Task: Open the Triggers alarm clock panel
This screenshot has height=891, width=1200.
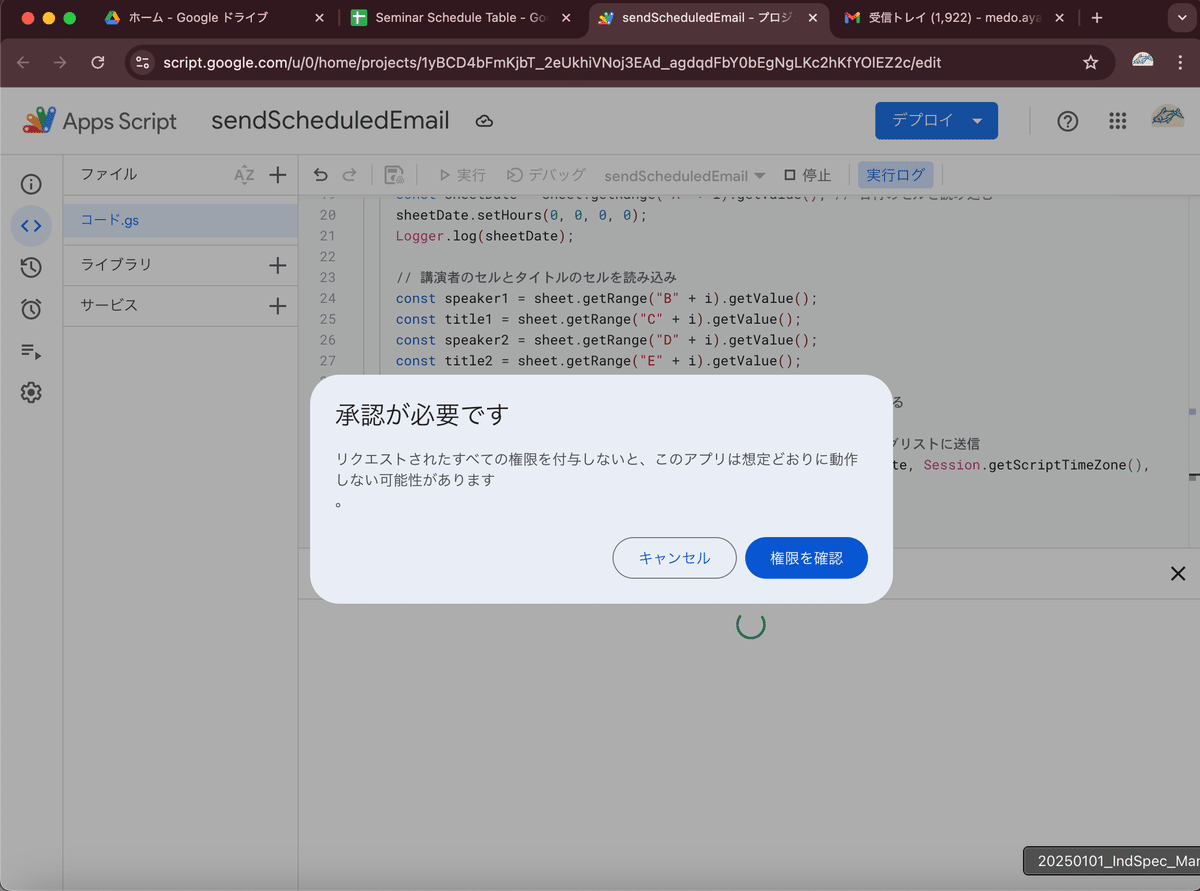Action: point(31,309)
